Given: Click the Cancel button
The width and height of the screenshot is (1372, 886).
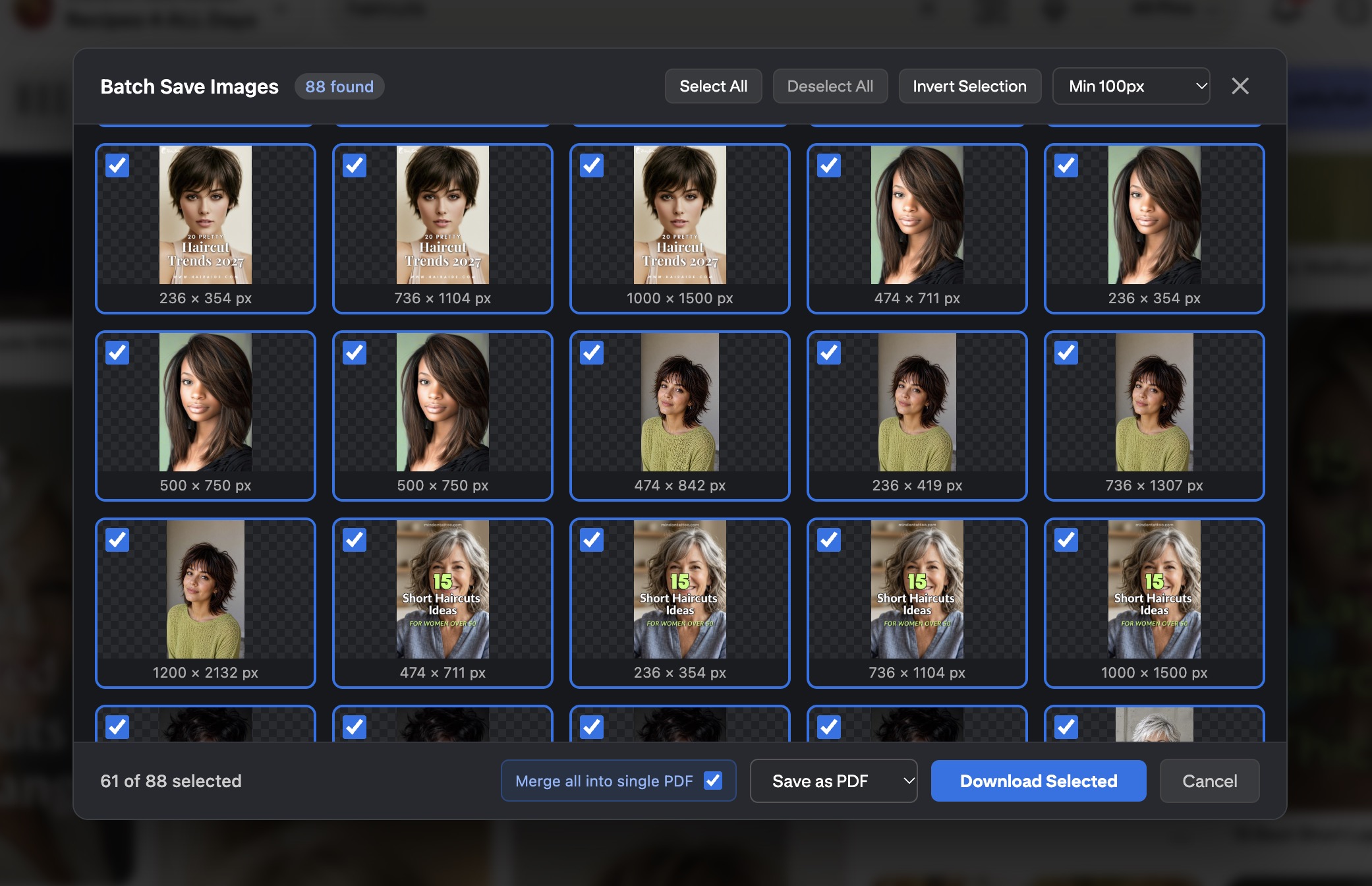Looking at the screenshot, I should point(1209,781).
